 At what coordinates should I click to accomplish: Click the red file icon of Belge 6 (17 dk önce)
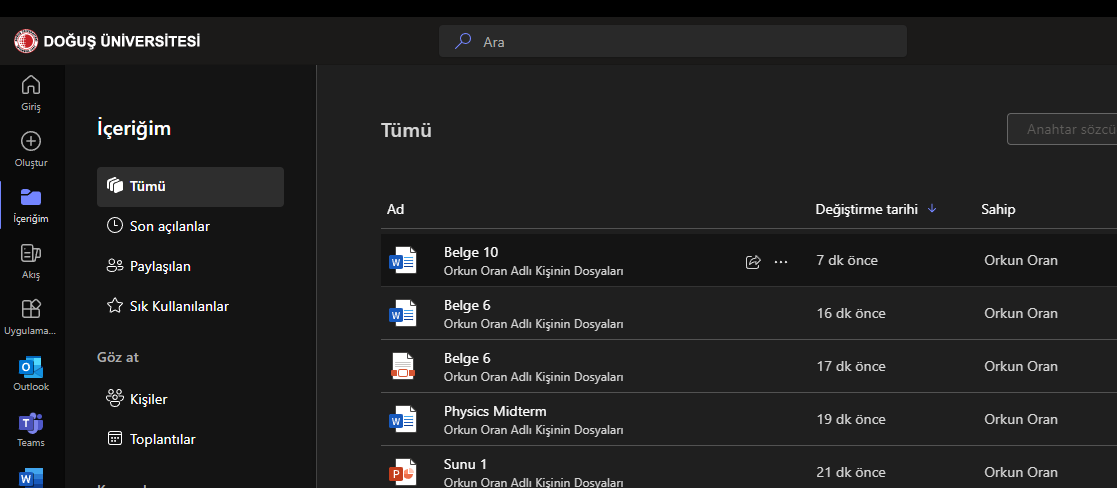pyautogui.click(x=402, y=366)
